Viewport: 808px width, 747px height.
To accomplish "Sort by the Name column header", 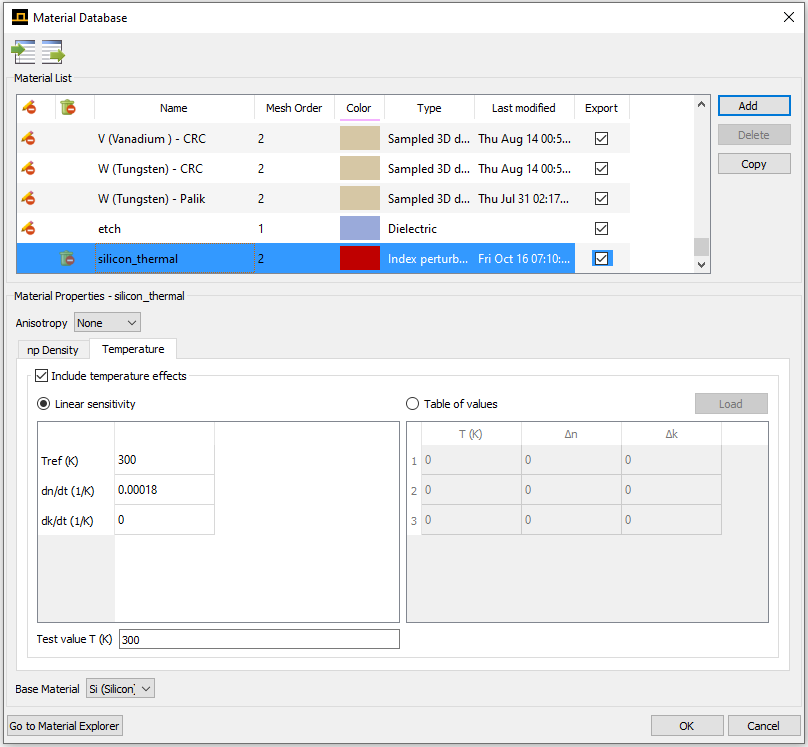I will (174, 108).
